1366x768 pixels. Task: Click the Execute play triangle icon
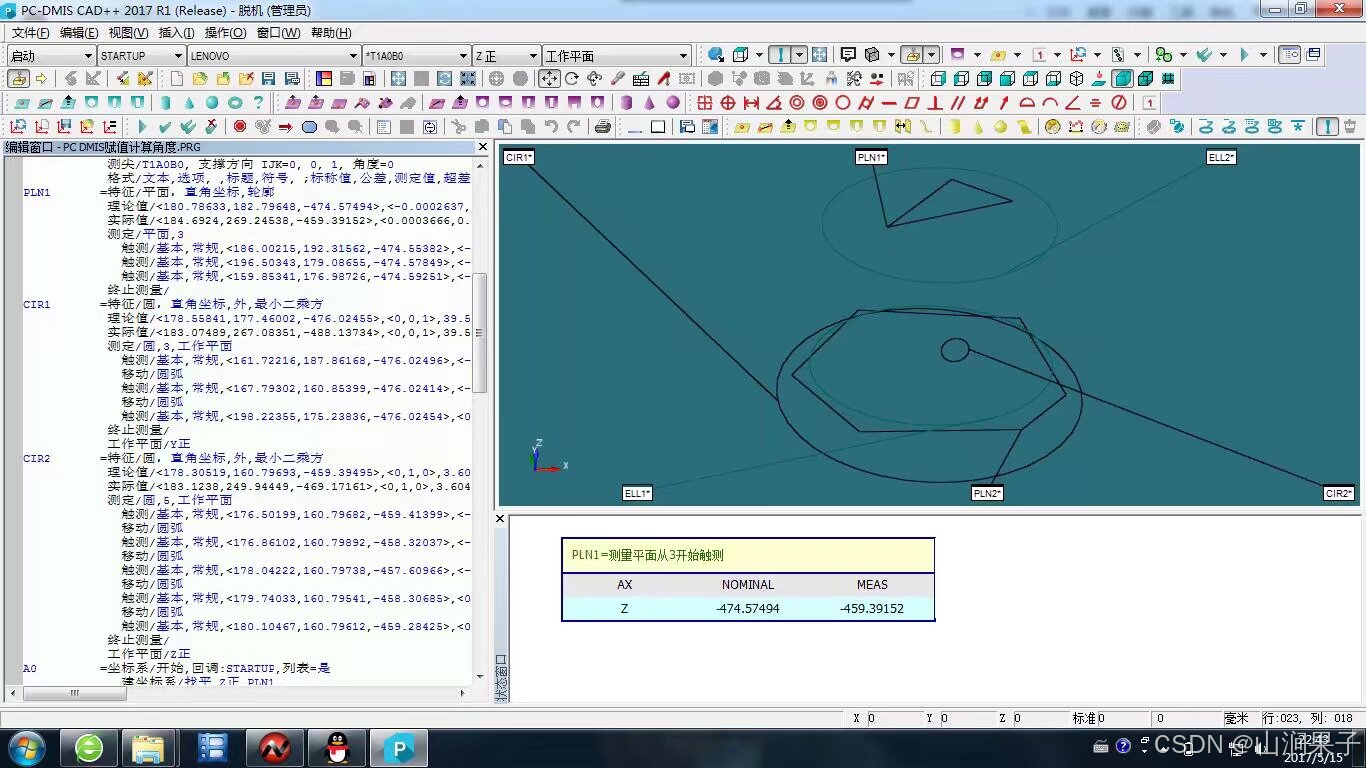tap(142, 127)
